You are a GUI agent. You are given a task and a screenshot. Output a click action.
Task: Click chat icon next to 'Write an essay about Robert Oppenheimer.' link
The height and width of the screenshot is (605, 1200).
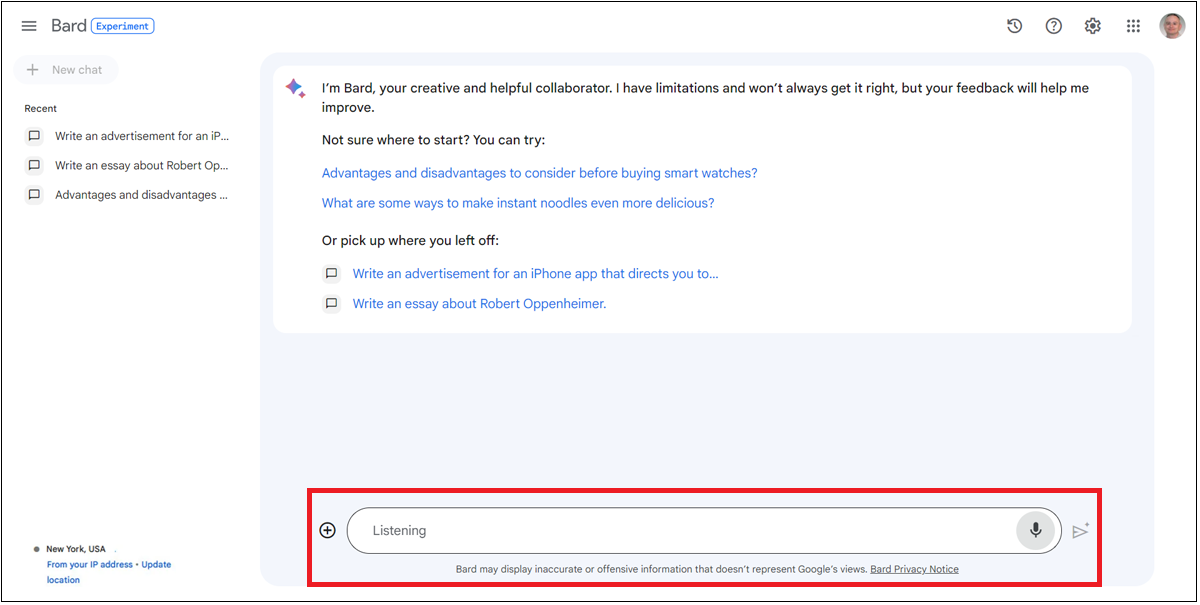coord(331,303)
